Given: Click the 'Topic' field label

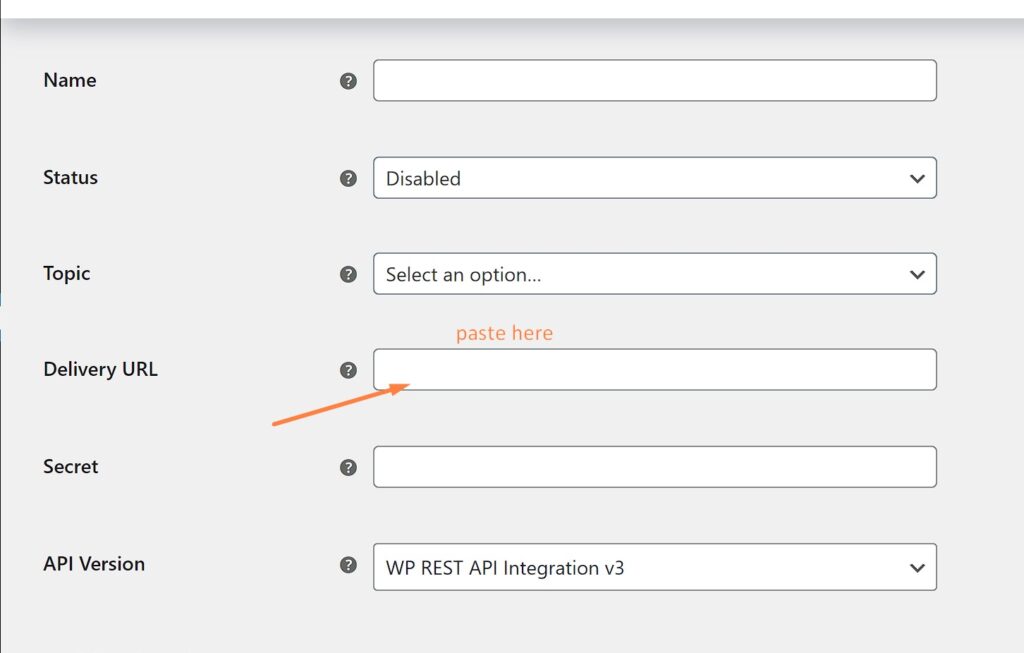Looking at the screenshot, I should pos(67,273).
